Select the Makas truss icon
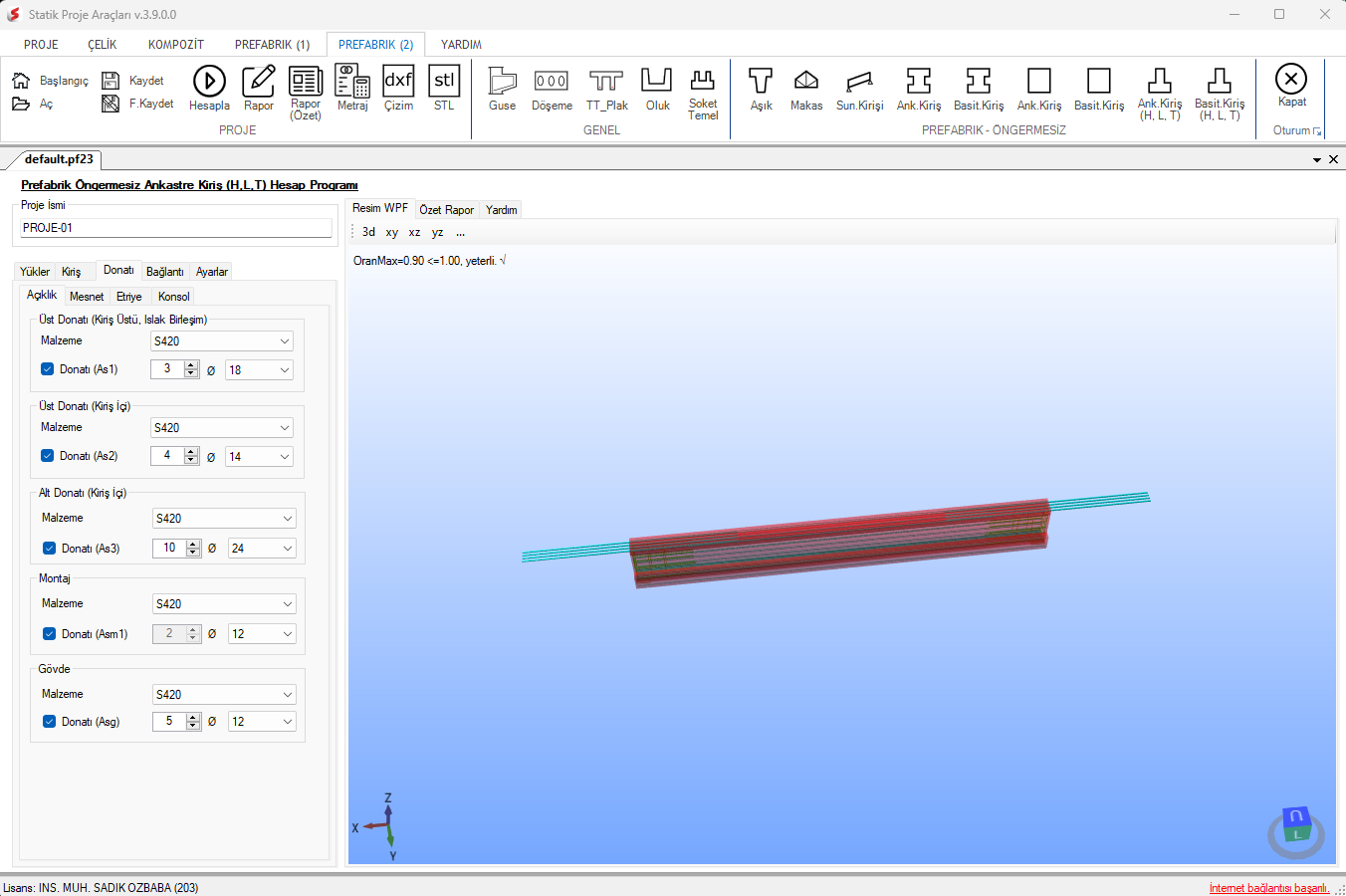This screenshot has height=896, width=1346. pos(806,90)
